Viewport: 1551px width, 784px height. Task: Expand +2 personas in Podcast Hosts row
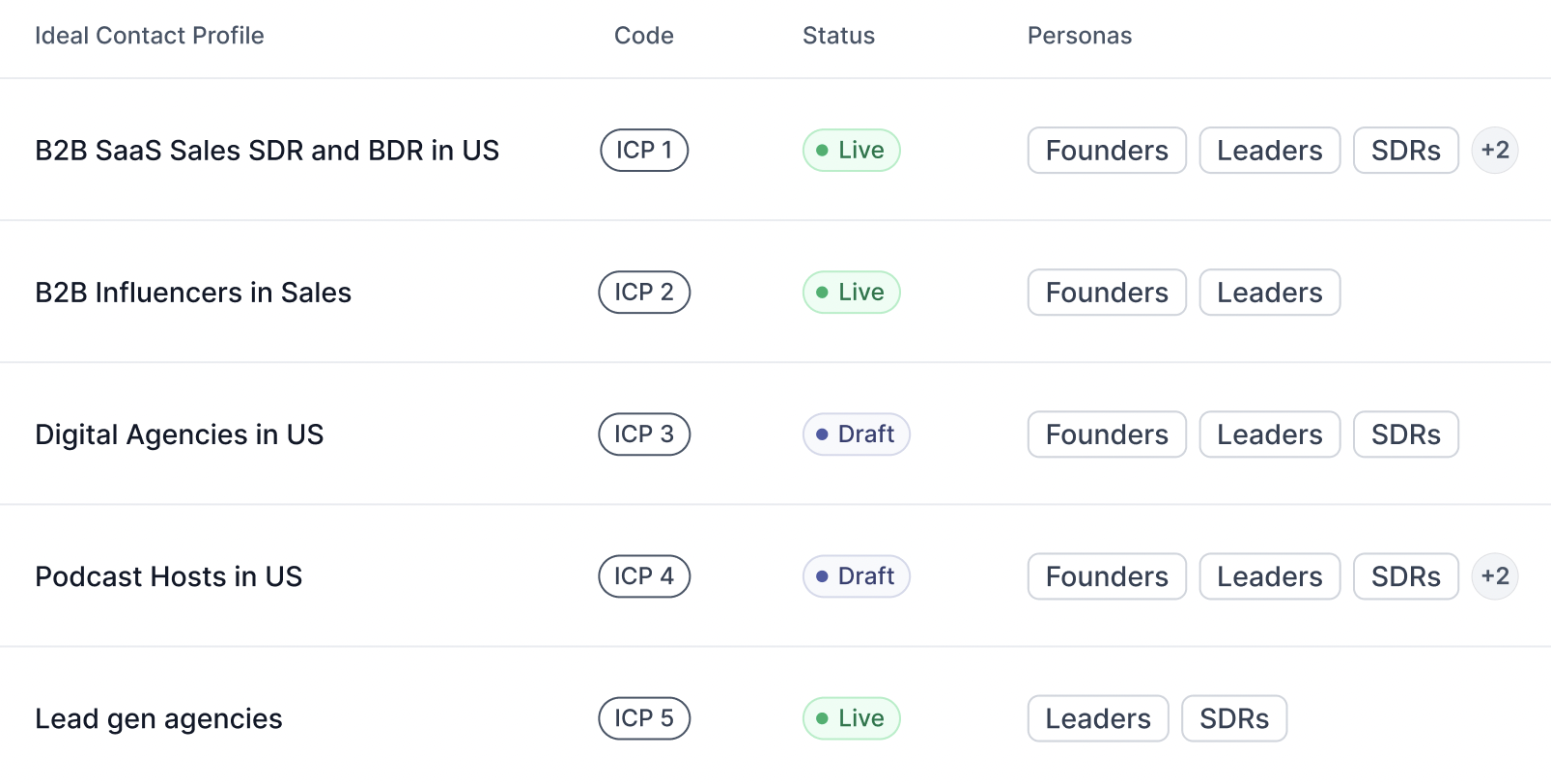pyautogui.click(x=1494, y=576)
